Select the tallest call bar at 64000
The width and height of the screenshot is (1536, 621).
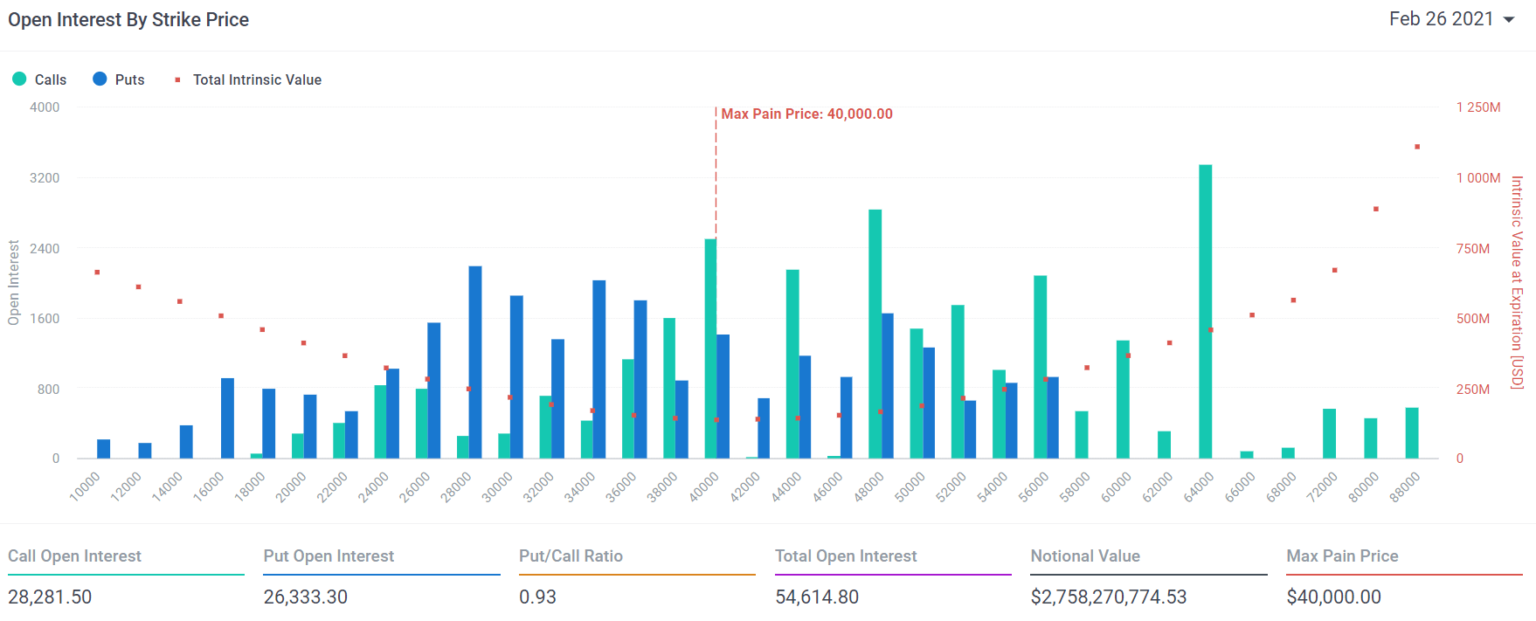(x=1205, y=311)
